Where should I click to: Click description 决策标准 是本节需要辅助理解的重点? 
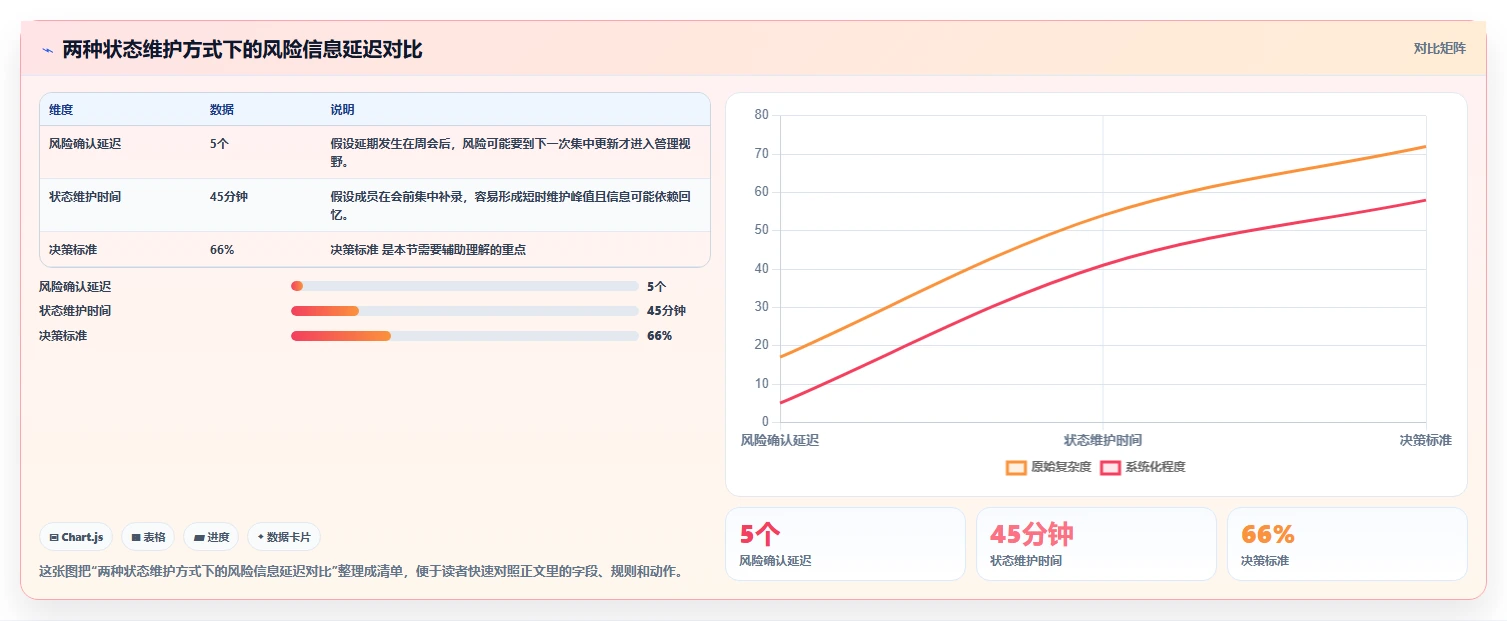click(428, 249)
